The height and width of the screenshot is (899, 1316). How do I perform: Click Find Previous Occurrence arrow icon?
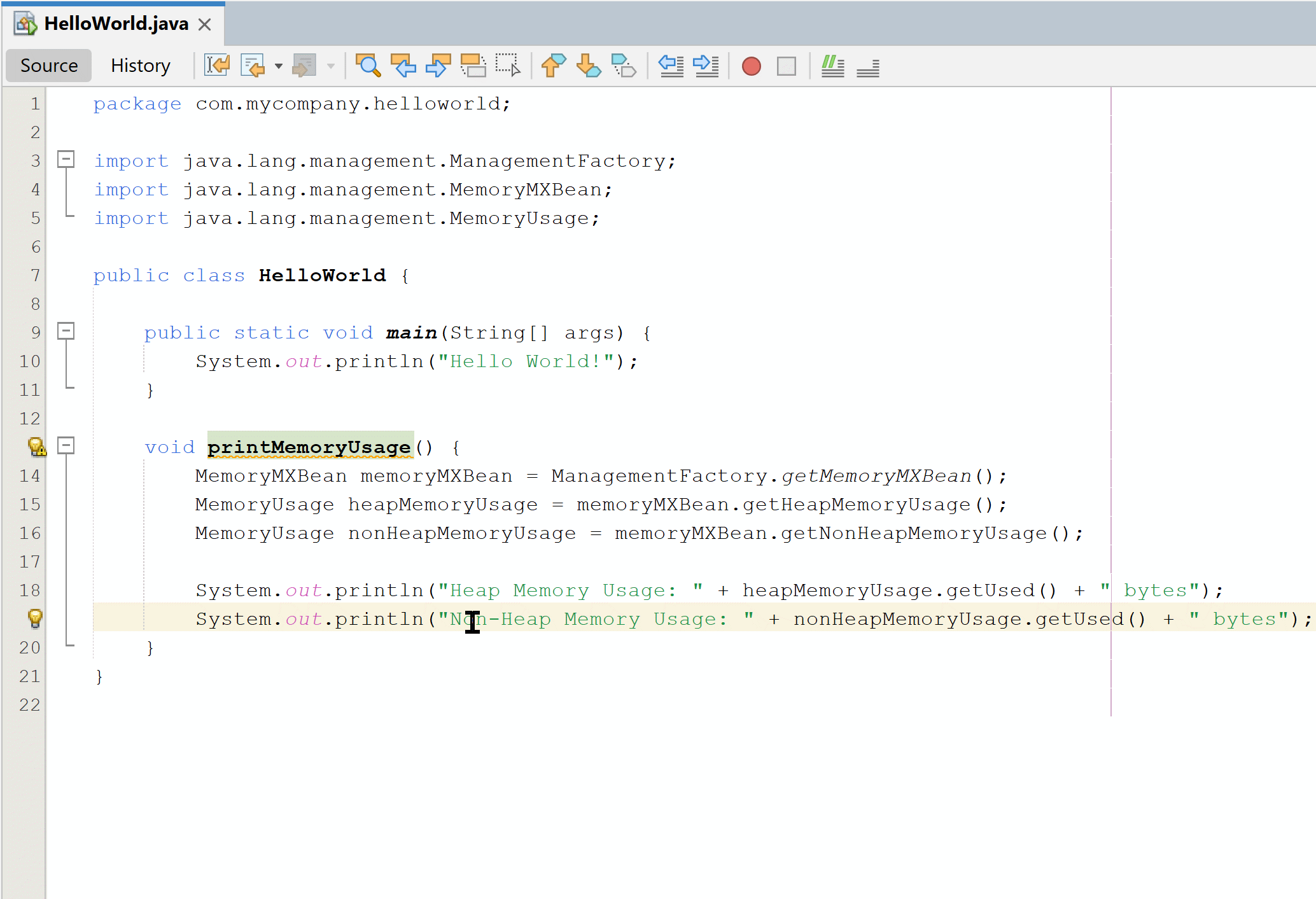(403, 66)
